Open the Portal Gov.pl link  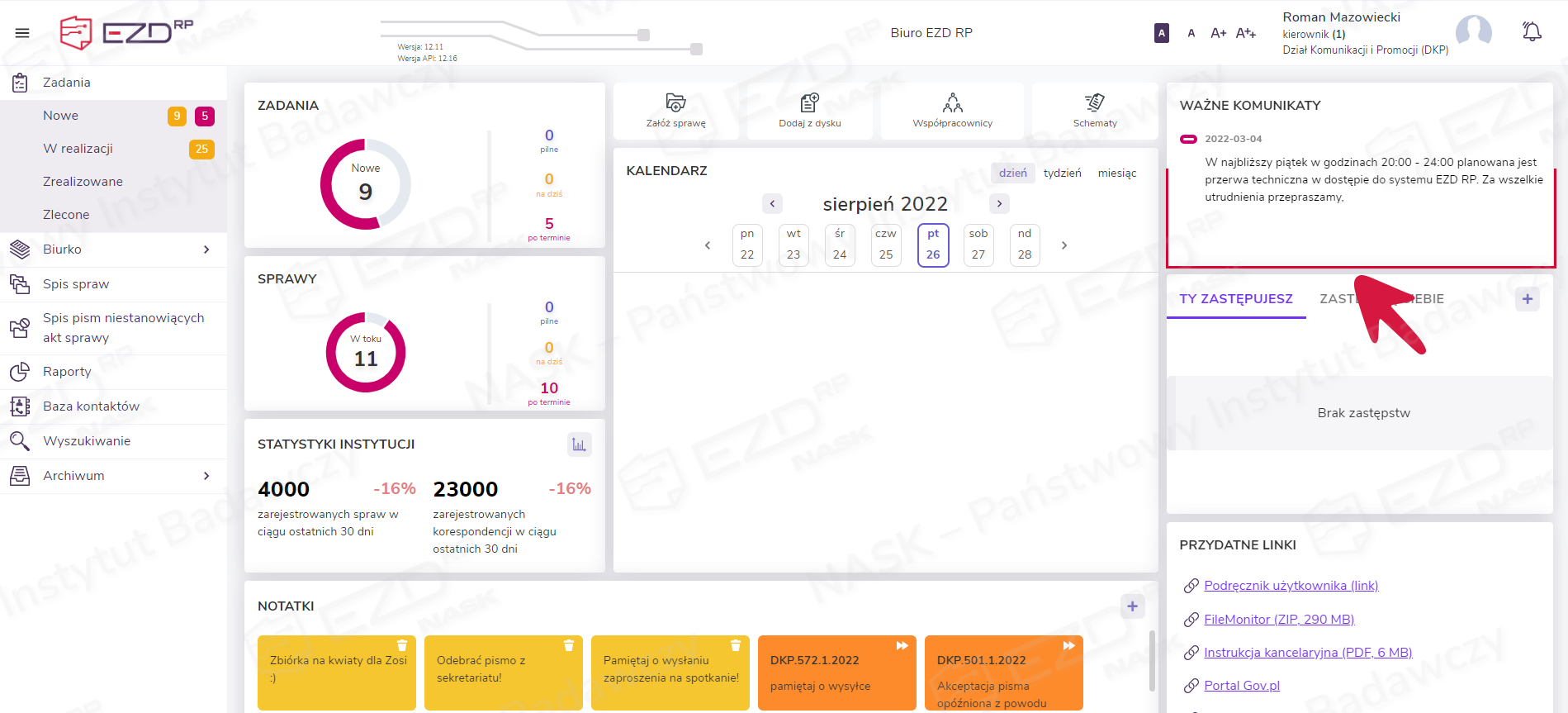(1241, 686)
